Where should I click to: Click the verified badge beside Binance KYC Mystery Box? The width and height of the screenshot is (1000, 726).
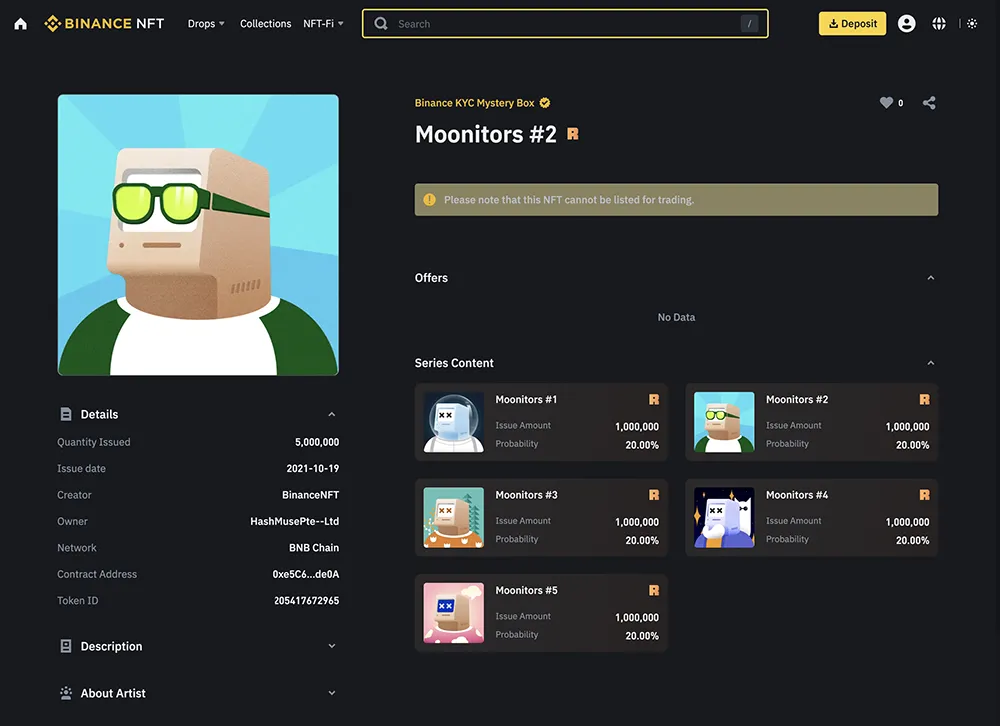point(545,103)
